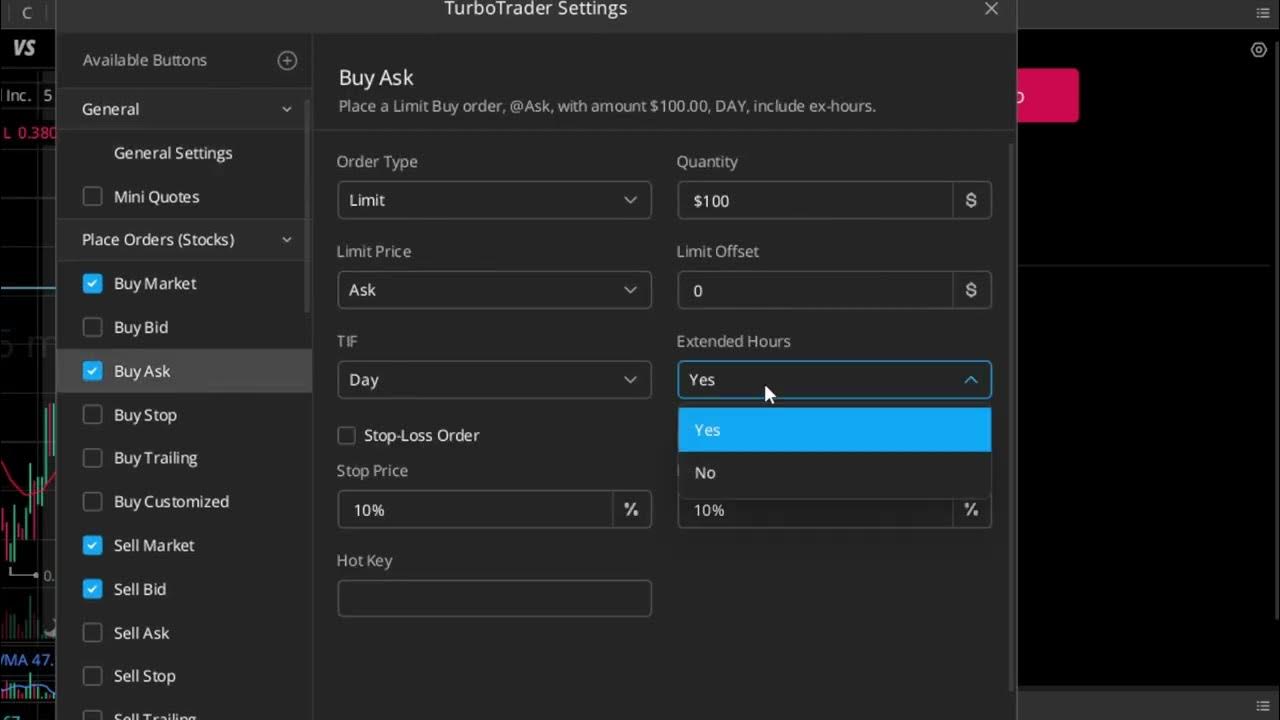Viewport: 1280px width, 720px height.
Task: Click the Limit Offset dollar unit icon
Action: tap(971, 291)
